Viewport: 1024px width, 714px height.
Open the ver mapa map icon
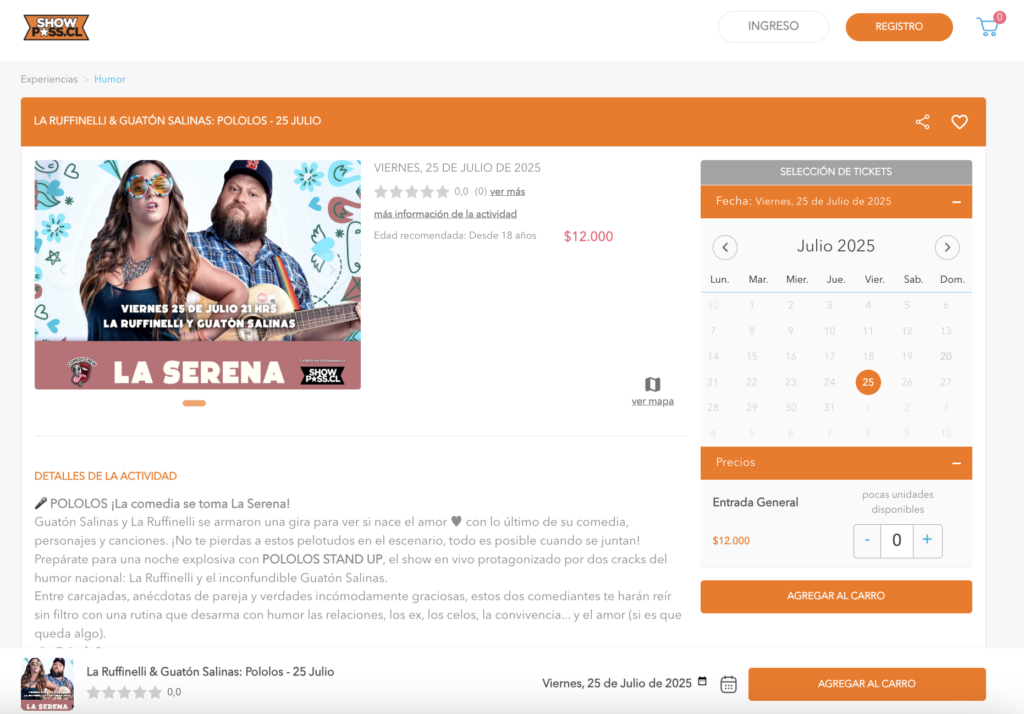coord(652,384)
